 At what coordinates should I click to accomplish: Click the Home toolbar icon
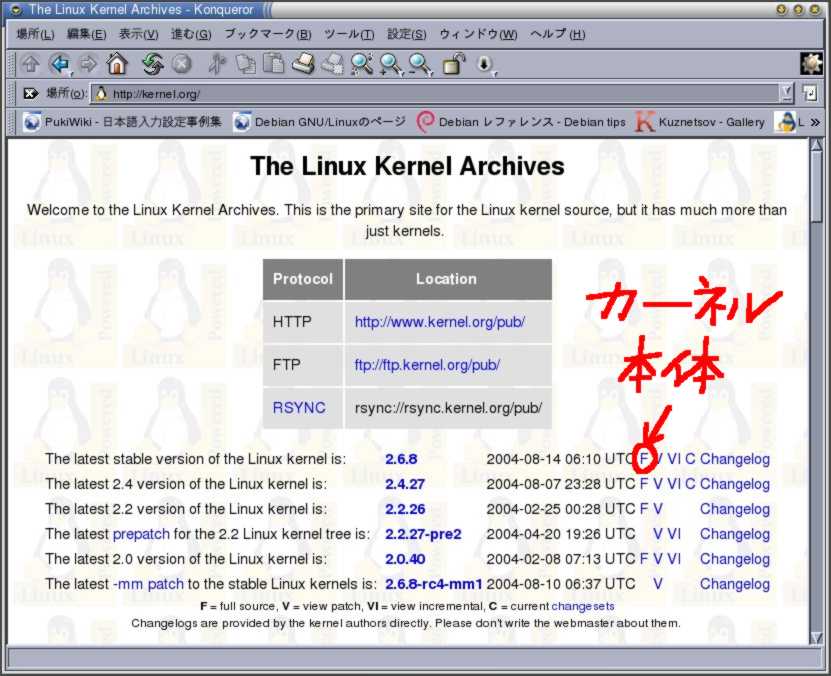117,64
